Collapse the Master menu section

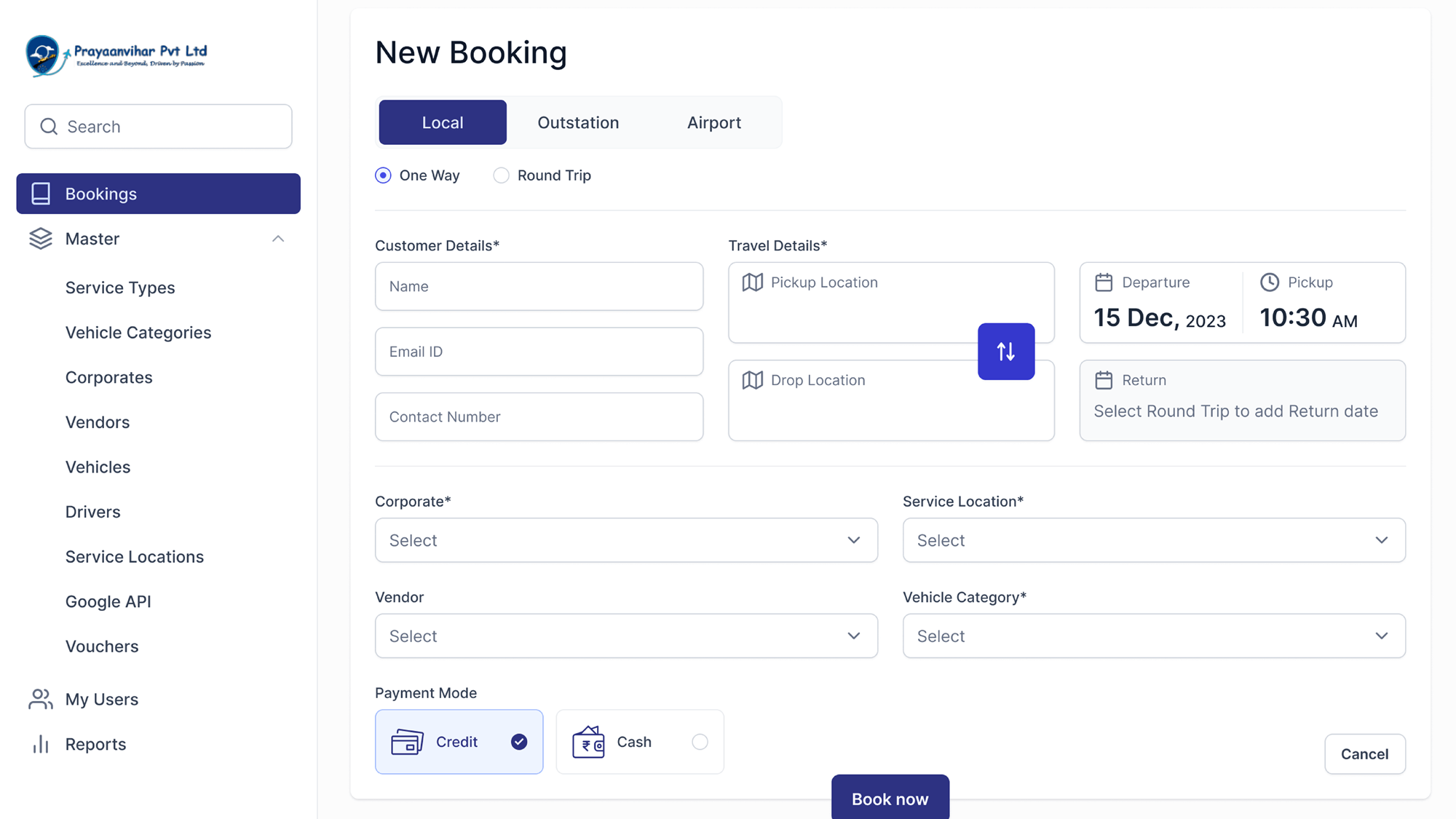point(278,238)
